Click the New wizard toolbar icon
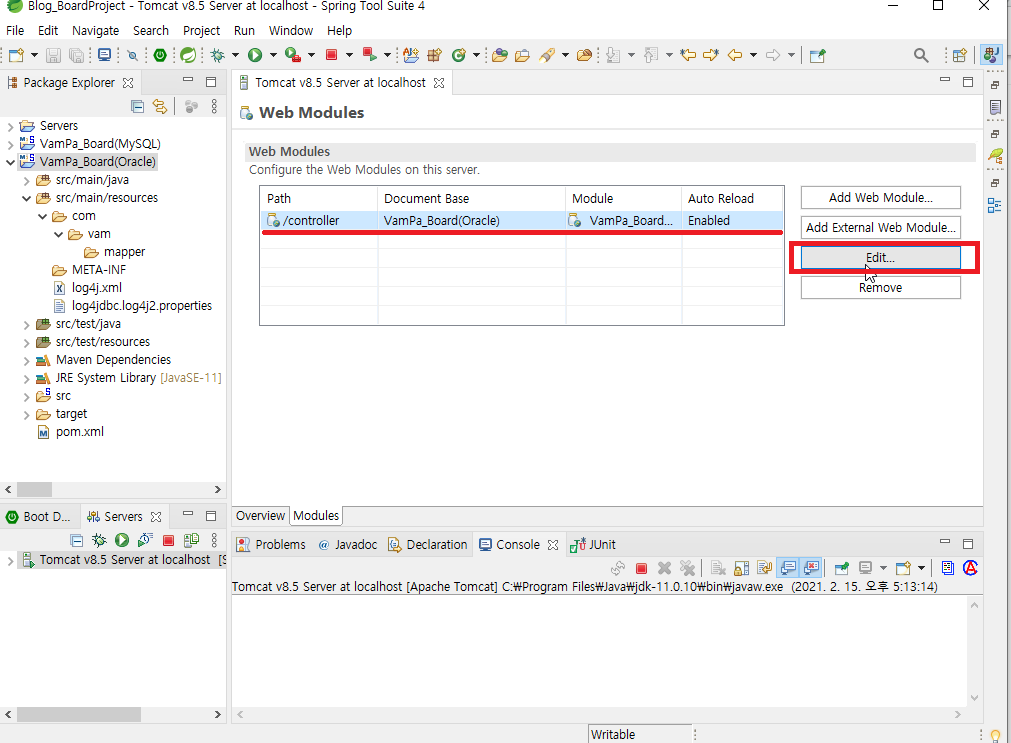The height and width of the screenshot is (743, 1011). (16, 55)
